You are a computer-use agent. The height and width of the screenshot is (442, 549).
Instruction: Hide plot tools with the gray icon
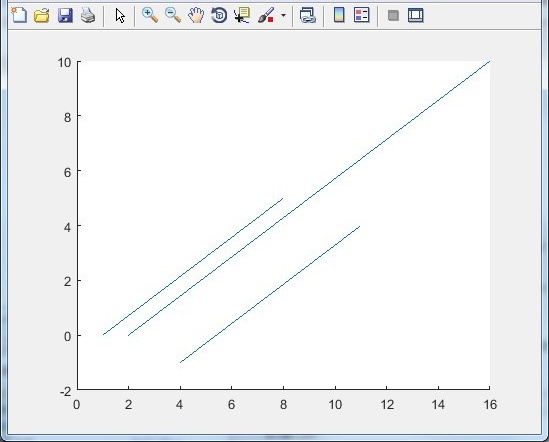(x=393, y=15)
